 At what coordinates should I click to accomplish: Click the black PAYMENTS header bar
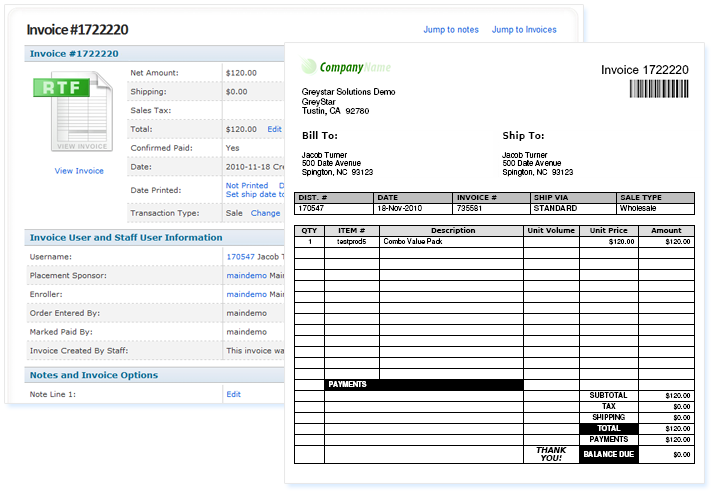[x=423, y=384]
